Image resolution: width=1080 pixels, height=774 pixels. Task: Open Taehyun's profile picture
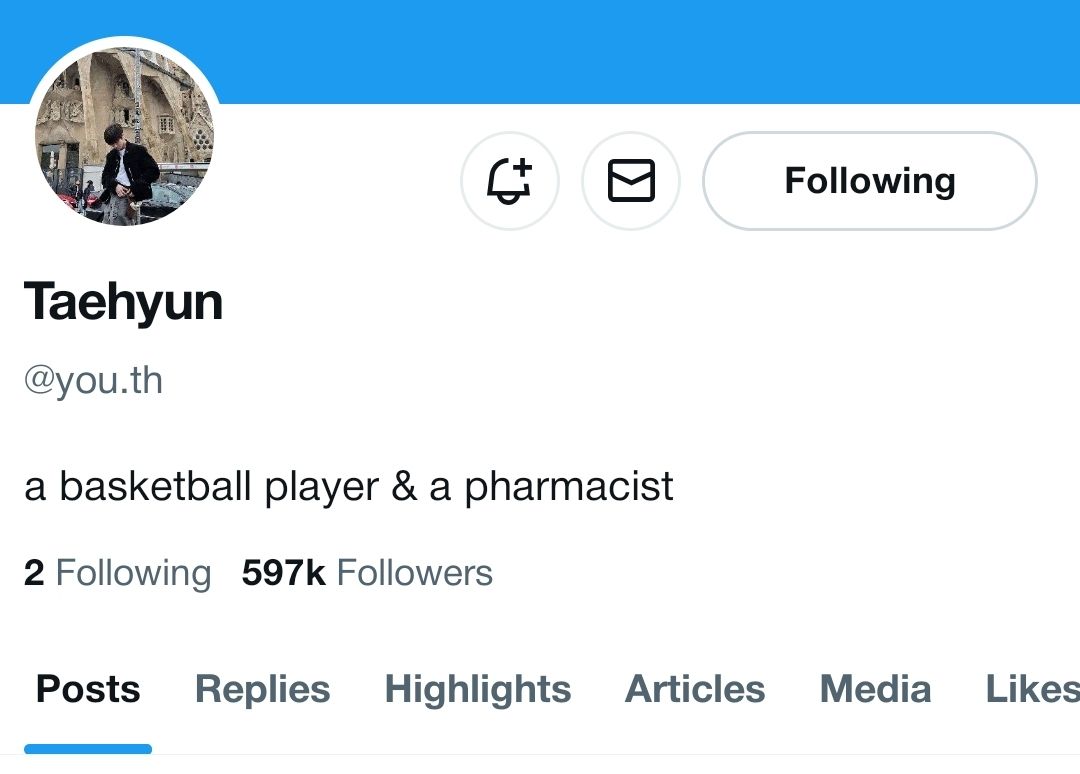point(124,136)
